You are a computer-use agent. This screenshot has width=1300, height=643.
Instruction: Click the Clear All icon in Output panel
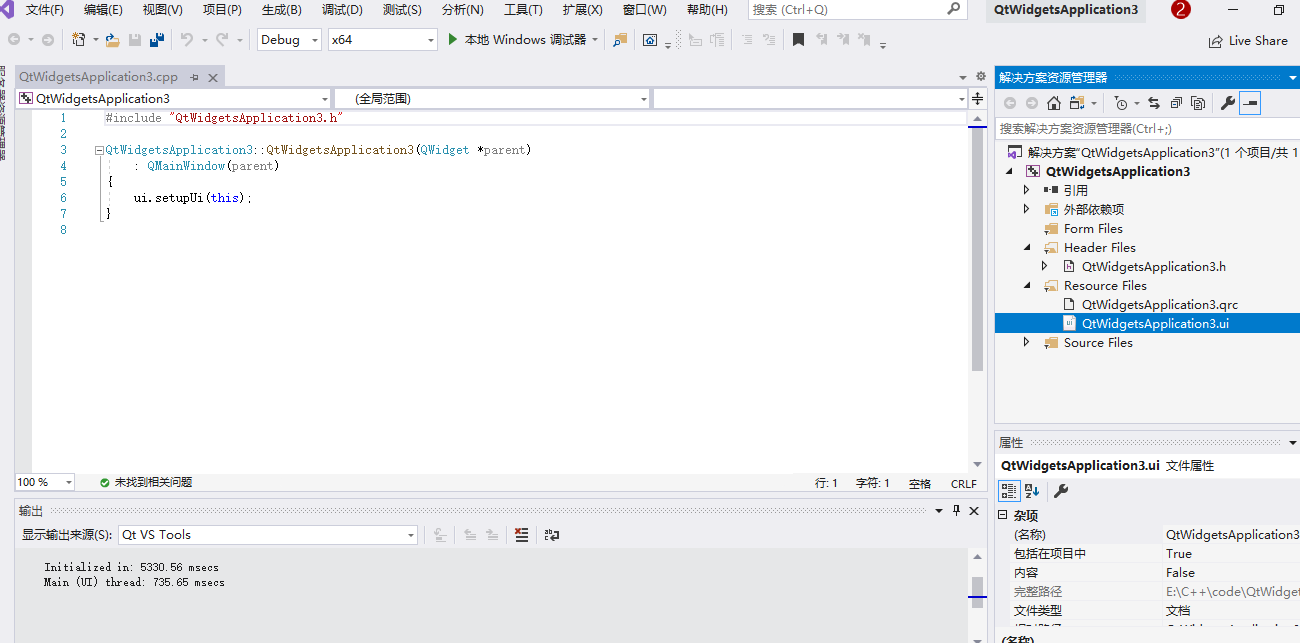(x=521, y=535)
